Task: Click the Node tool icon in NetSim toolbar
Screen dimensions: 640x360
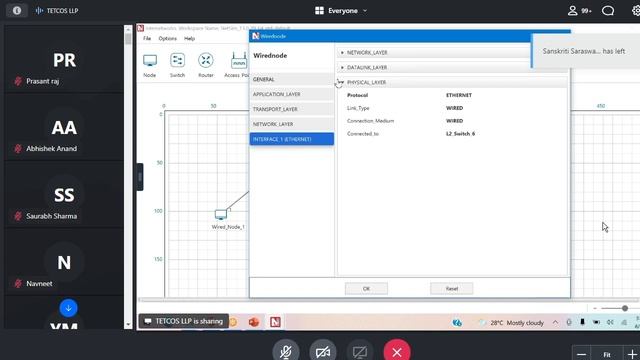Action: click(x=150, y=61)
